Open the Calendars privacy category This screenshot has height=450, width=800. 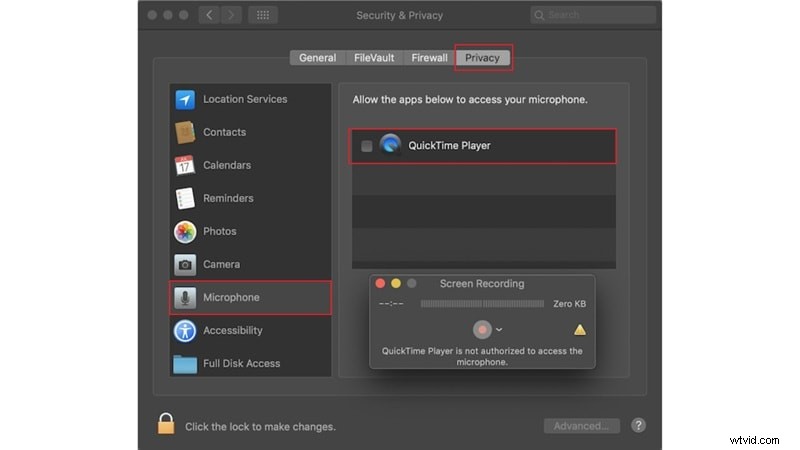(x=227, y=165)
